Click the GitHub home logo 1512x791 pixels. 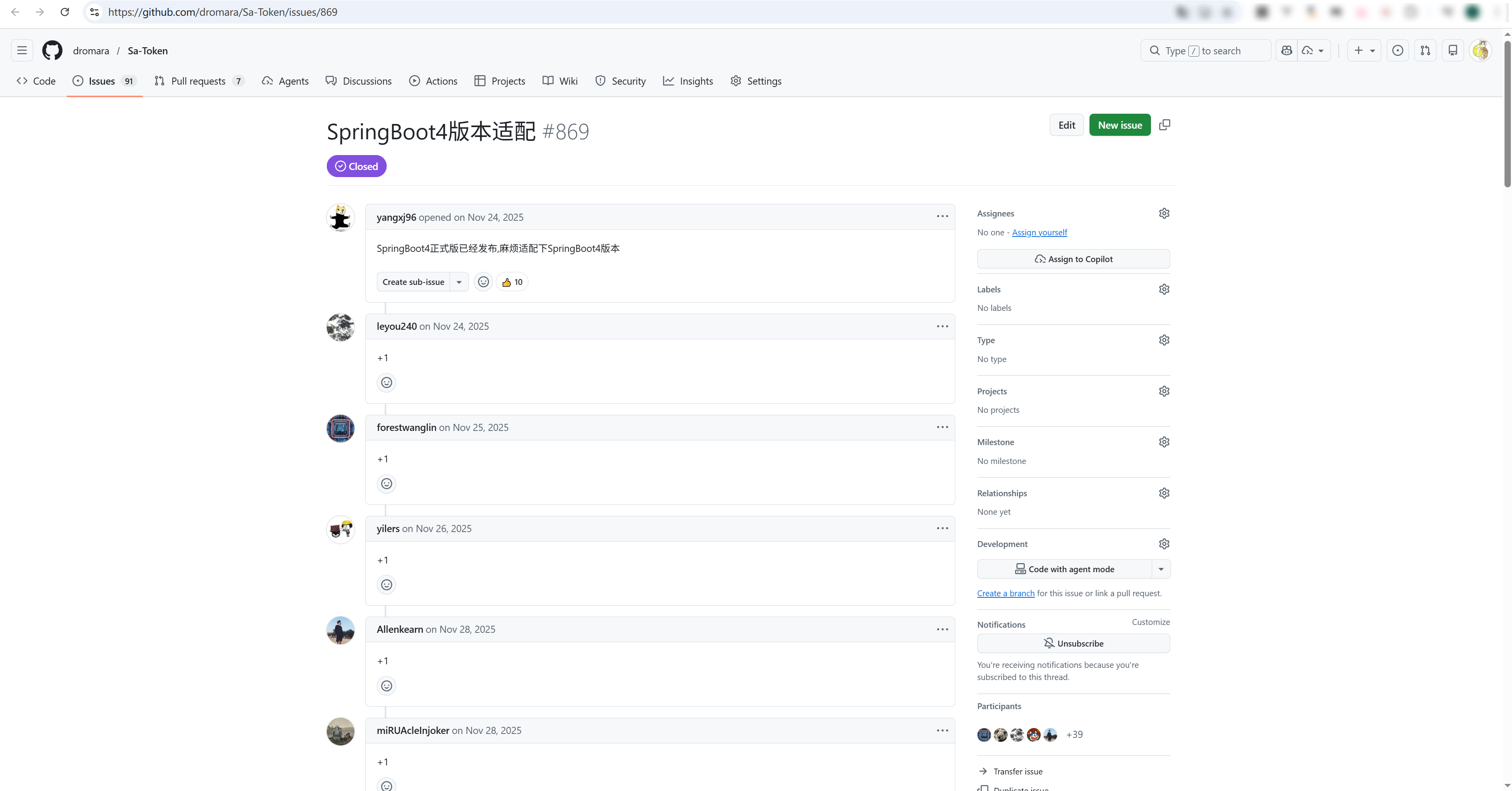tap(52, 50)
